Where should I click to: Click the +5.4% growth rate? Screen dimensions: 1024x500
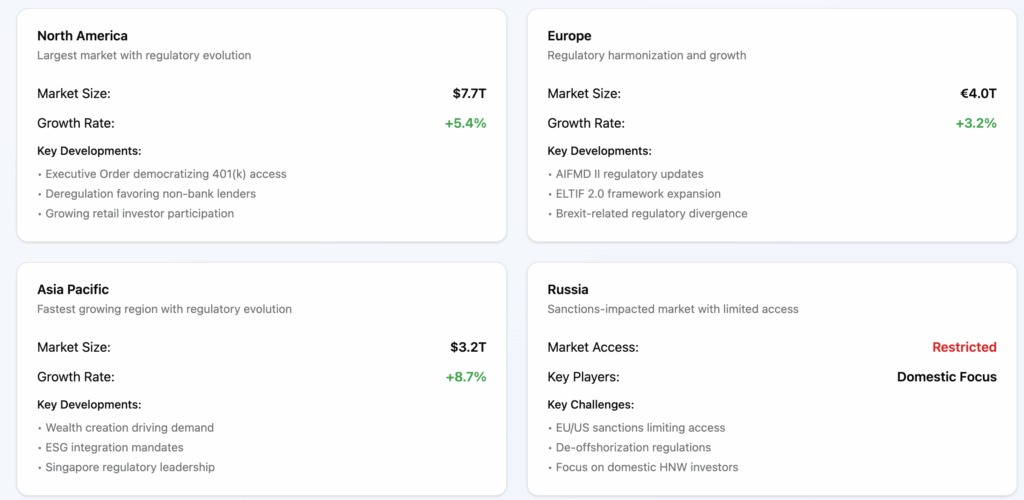pos(466,123)
